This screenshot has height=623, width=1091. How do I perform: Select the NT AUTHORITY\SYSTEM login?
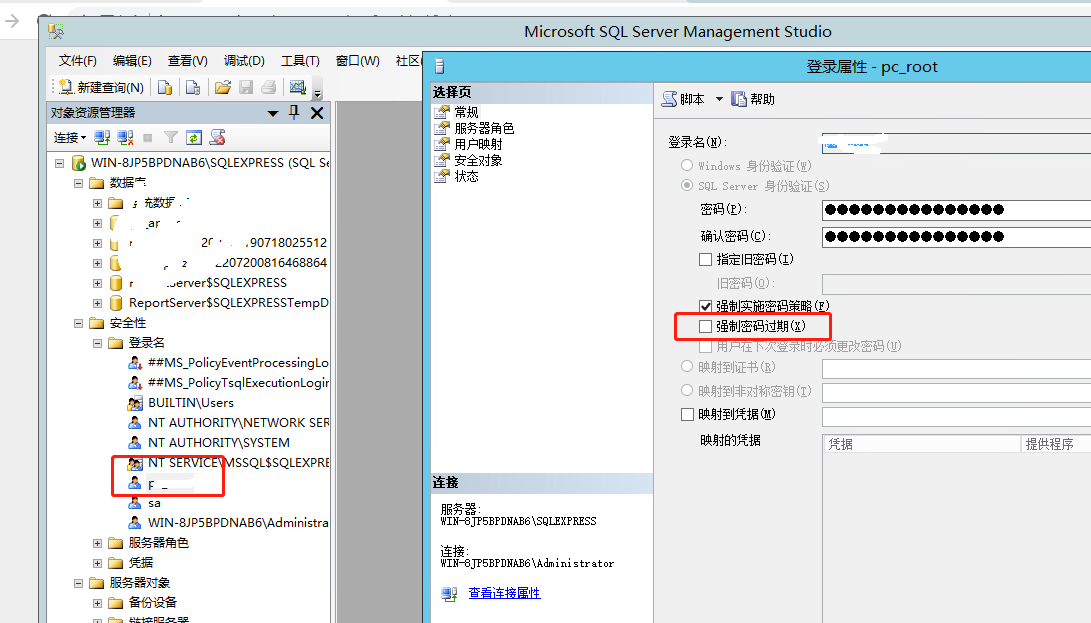[x=218, y=443]
